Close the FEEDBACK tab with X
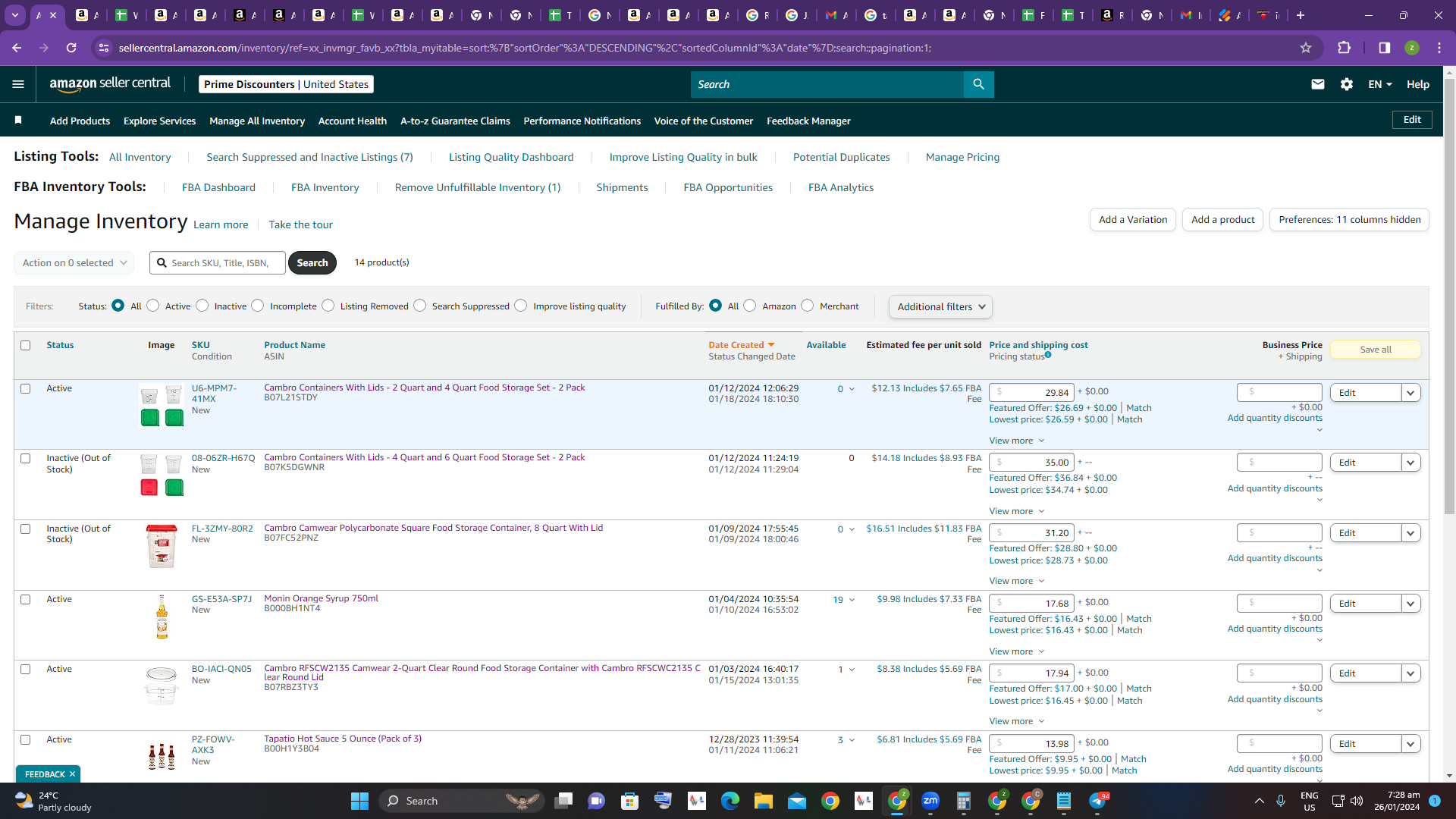 click(72, 774)
